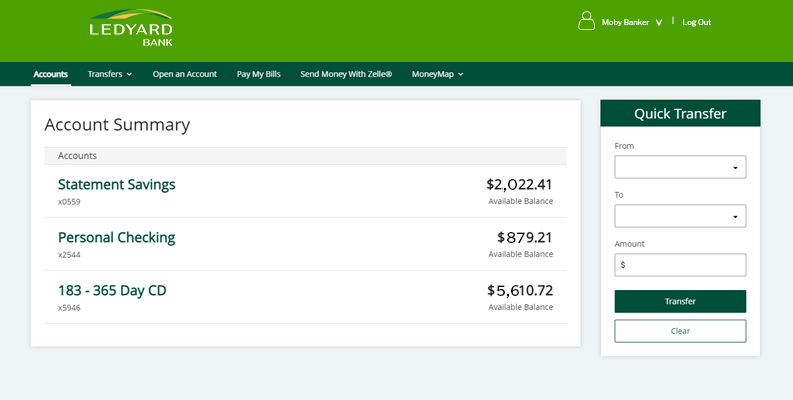Select Open an Account in navigation
The height and width of the screenshot is (400, 793).
click(184, 74)
